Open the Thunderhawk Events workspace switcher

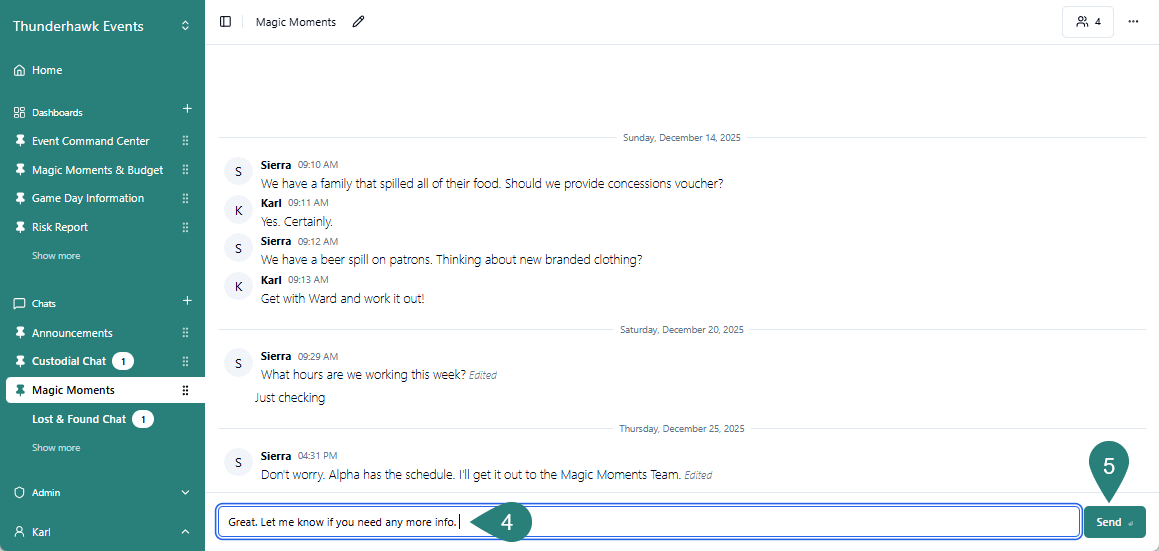tap(185, 26)
